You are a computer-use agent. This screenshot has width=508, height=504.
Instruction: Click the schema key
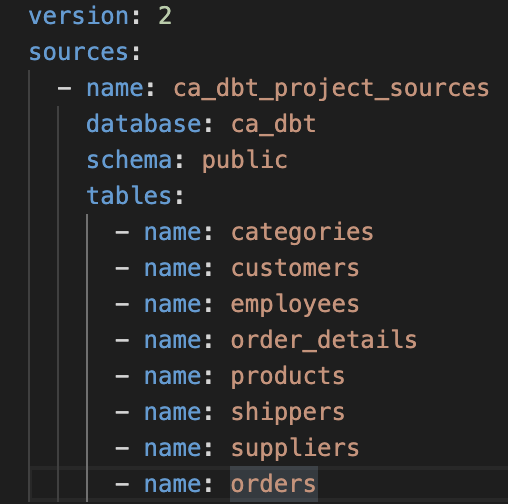(x=129, y=160)
